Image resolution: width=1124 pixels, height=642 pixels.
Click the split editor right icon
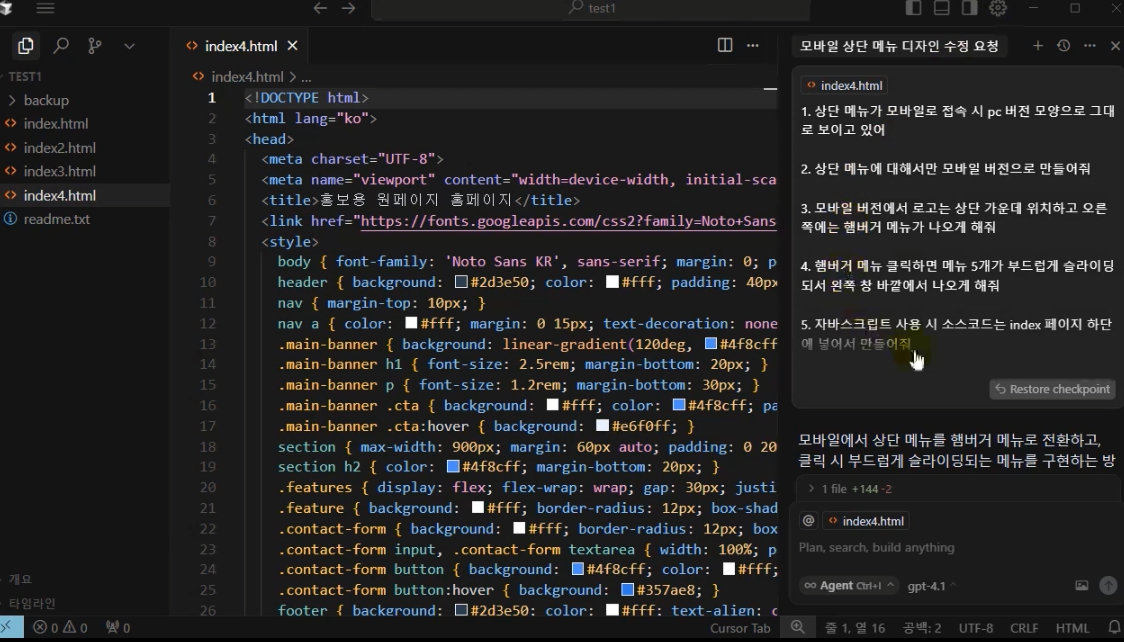coord(725,45)
